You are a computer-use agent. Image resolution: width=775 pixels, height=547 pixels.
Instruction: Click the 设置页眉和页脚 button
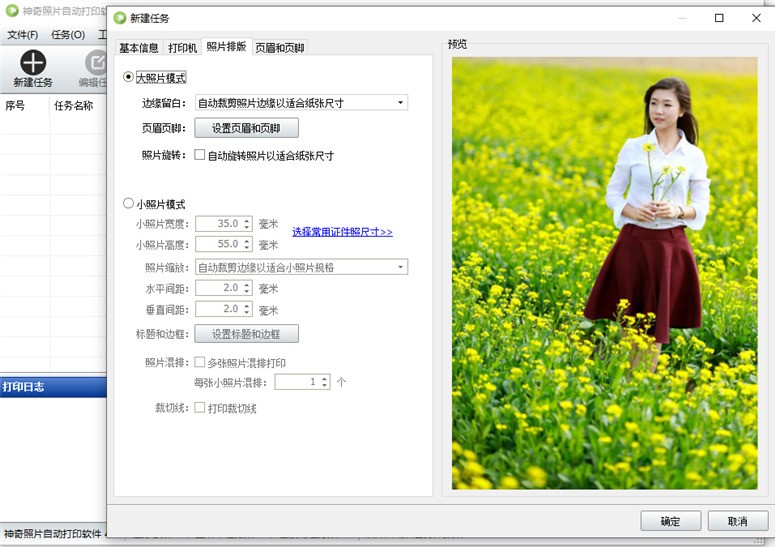coord(246,128)
